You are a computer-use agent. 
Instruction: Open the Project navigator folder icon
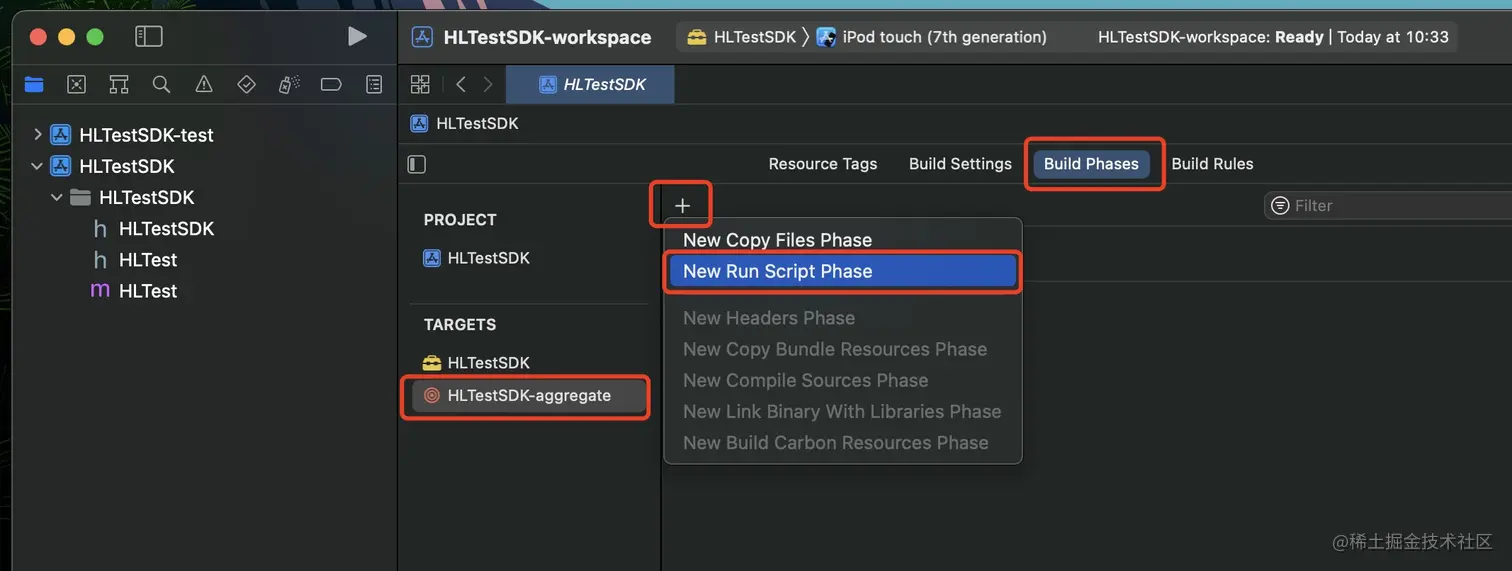[x=34, y=84]
